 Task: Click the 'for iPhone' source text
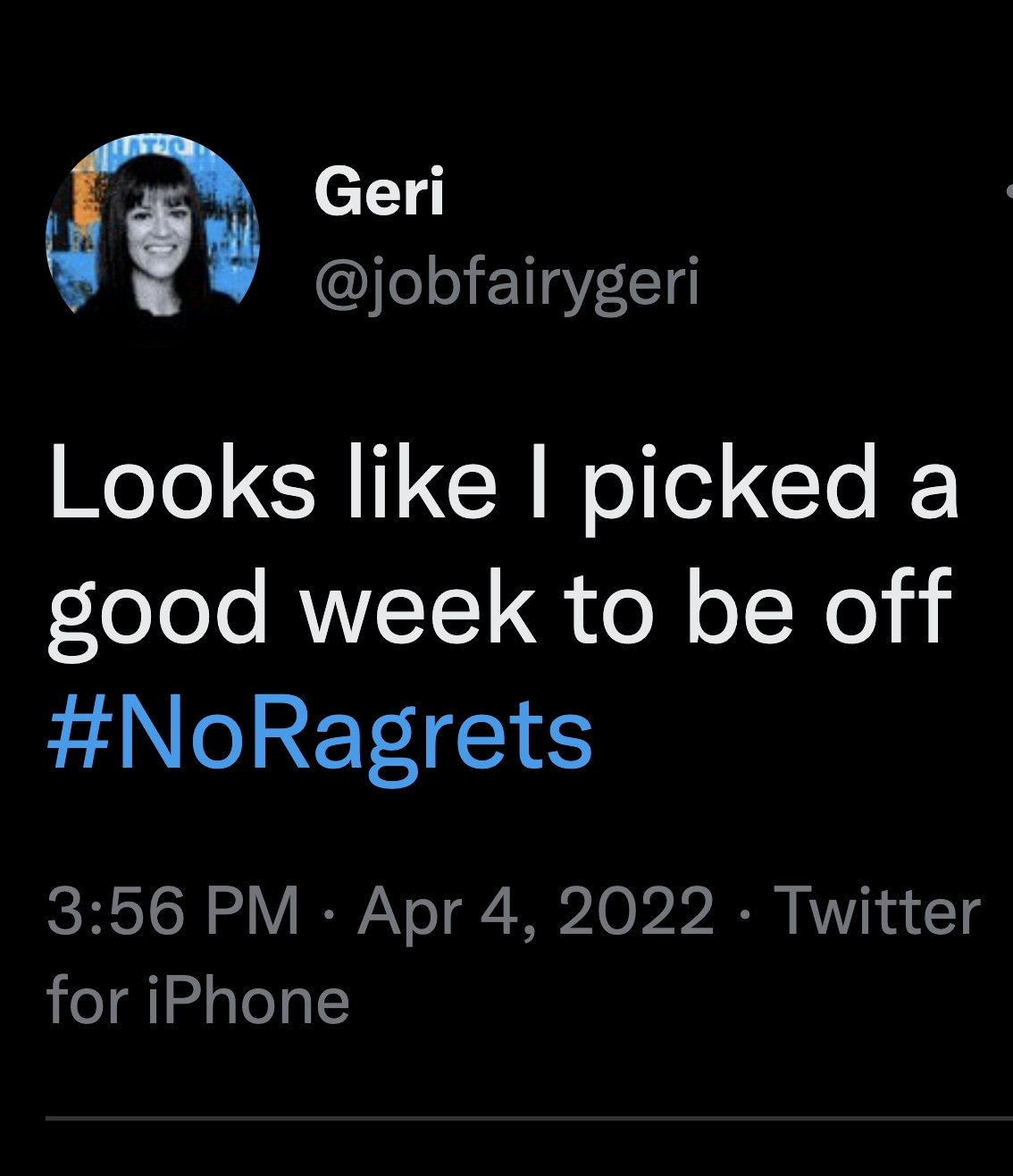pyautogui.click(x=197, y=1000)
